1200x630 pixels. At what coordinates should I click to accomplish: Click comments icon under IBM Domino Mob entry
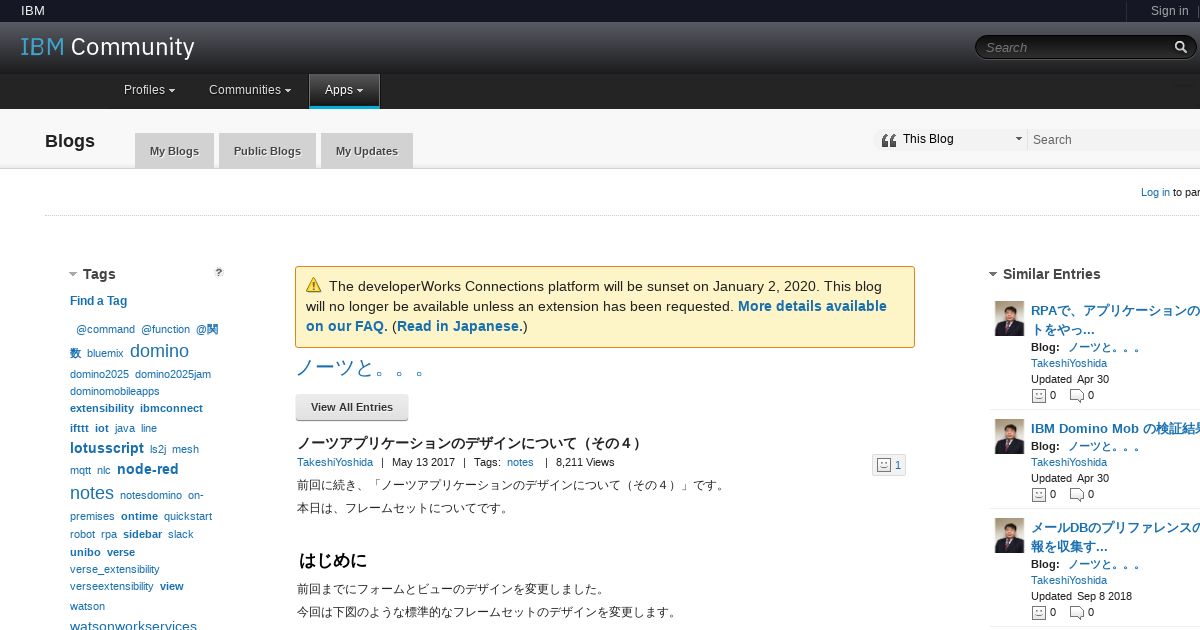tap(1076, 495)
